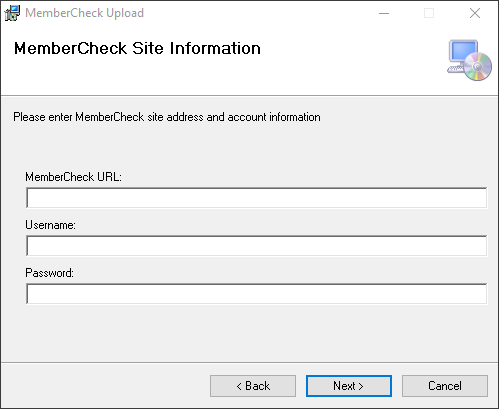Click the "MemberCheck URL:" label
The image size is (499, 409).
pos(73,177)
